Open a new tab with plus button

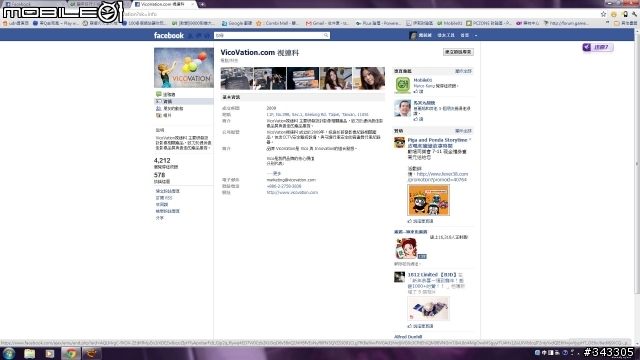pyautogui.click(x=202, y=4)
